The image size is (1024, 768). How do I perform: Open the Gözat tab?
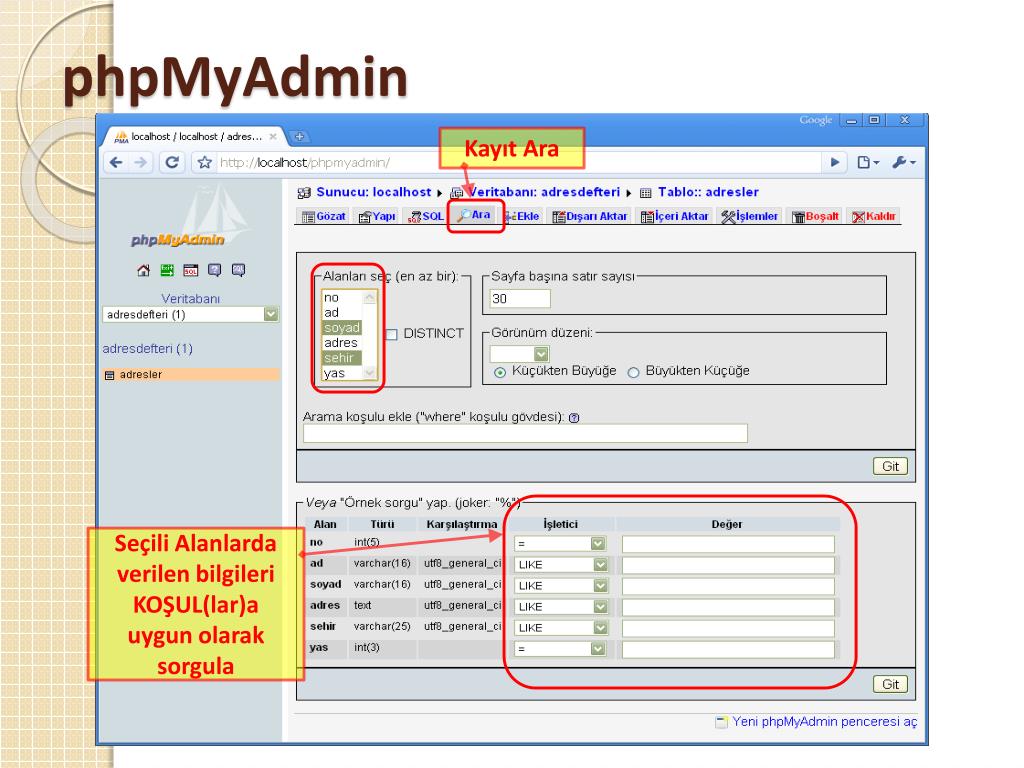[324, 216]
